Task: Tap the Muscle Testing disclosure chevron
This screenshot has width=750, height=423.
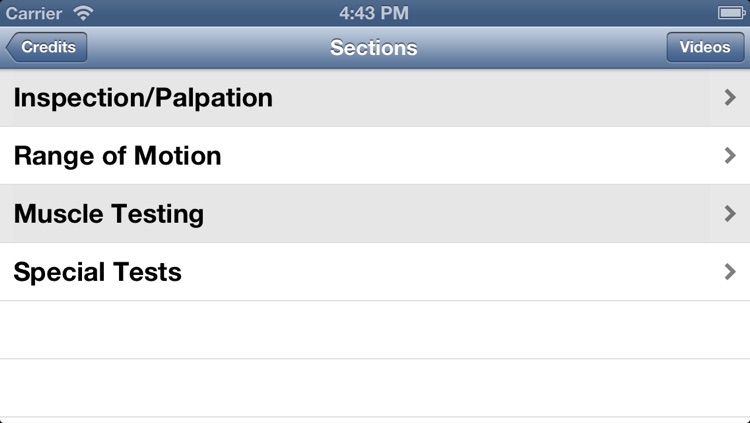Action: tap(730, 214)
